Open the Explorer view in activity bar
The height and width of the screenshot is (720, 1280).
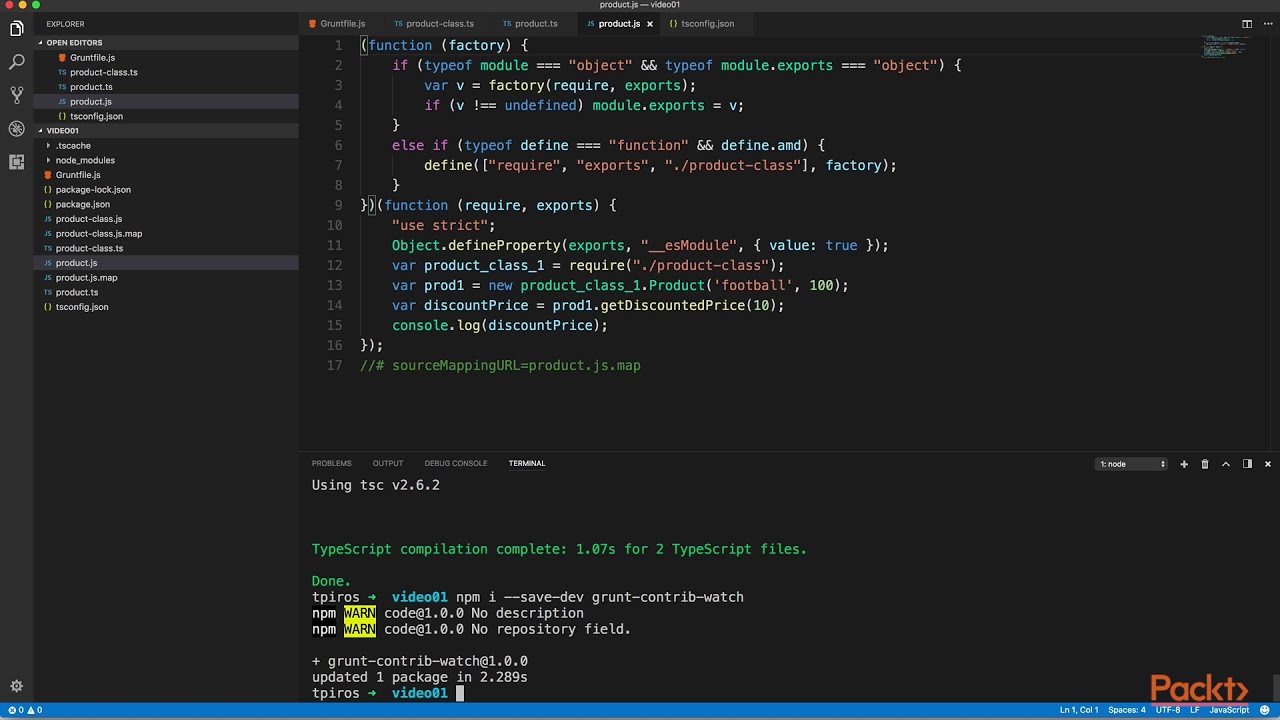point(16,29)
